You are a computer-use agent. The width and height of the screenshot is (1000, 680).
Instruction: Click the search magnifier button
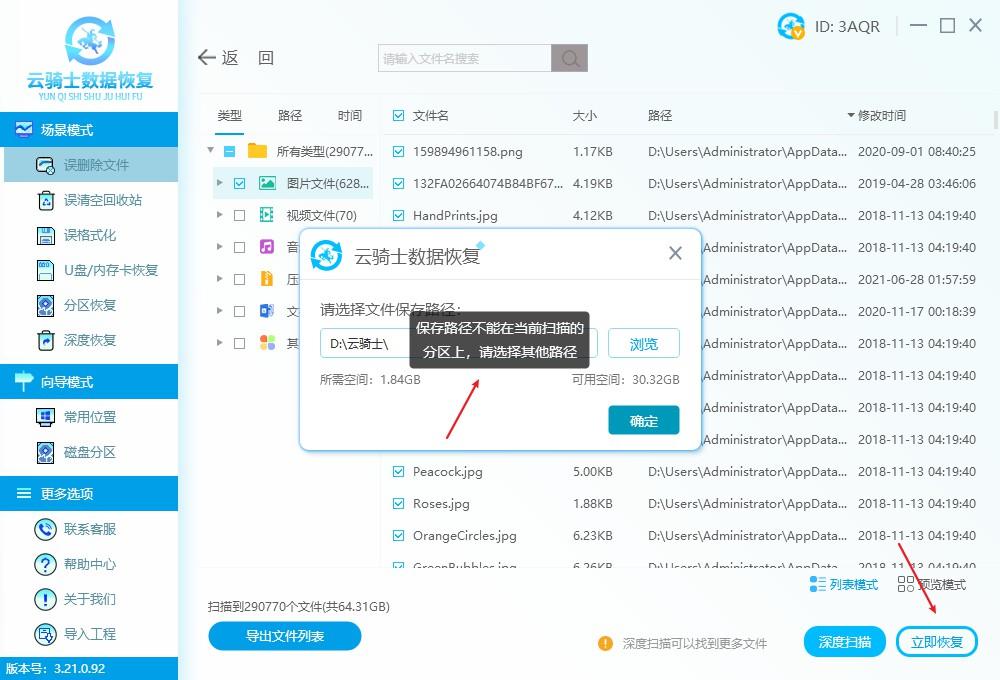point(570,58)
